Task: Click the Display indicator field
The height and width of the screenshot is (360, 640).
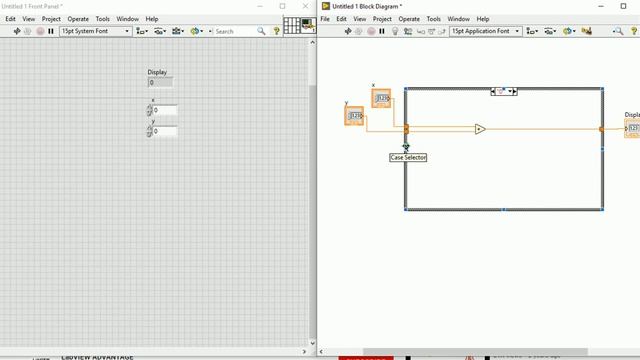Action: [160, 82]
